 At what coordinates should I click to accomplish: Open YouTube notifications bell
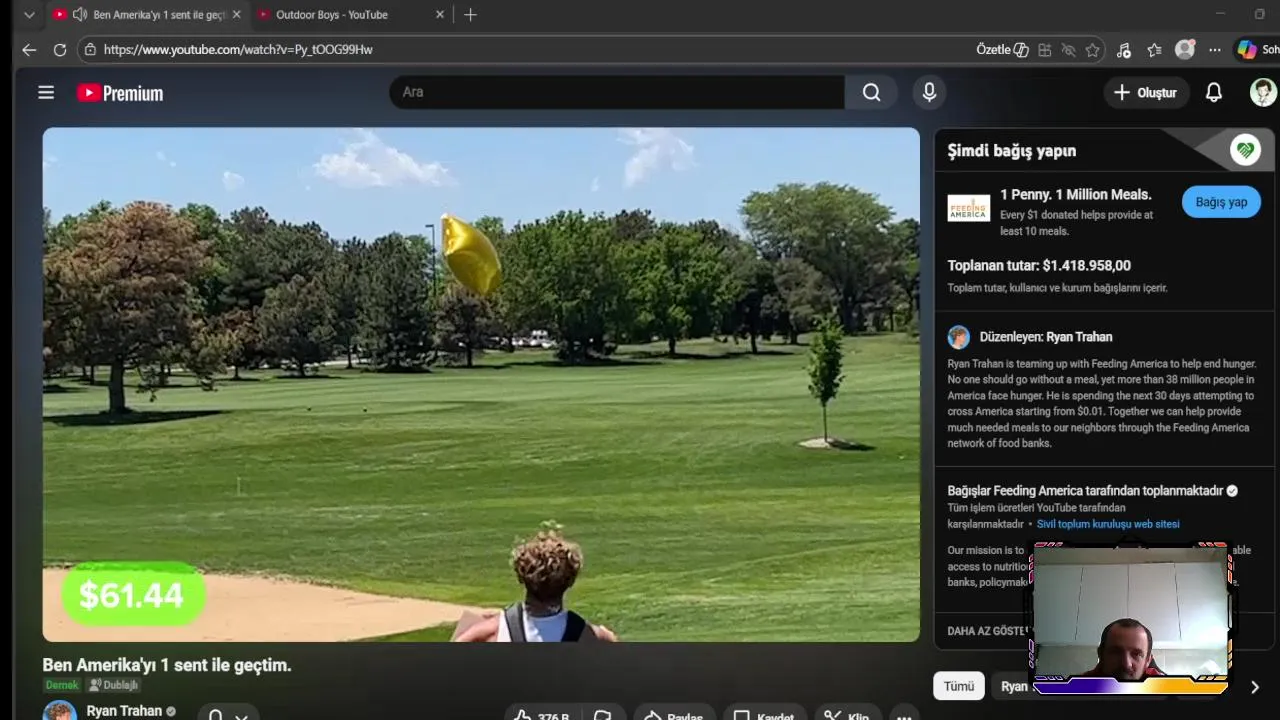coord(1213,93)
